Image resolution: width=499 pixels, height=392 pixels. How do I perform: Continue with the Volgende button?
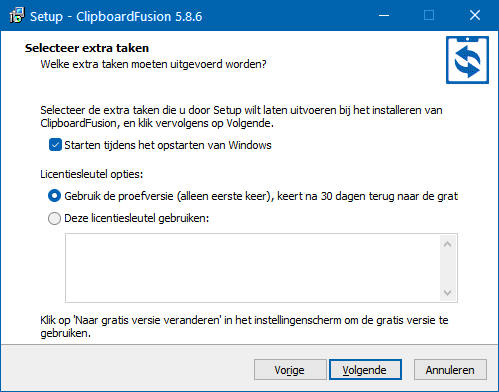coord(365,370)
